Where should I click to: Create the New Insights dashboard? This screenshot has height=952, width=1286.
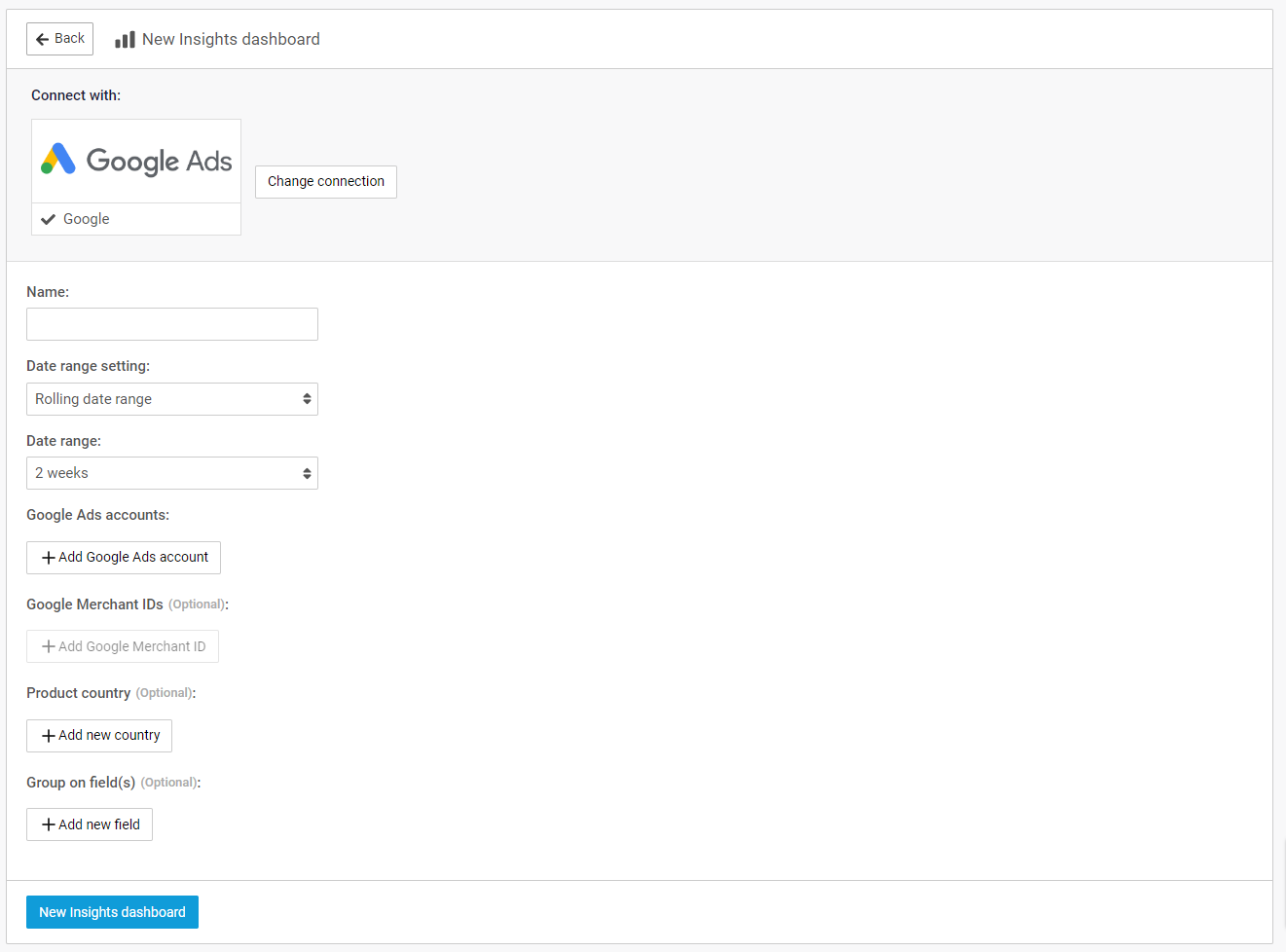click(112, 912)
